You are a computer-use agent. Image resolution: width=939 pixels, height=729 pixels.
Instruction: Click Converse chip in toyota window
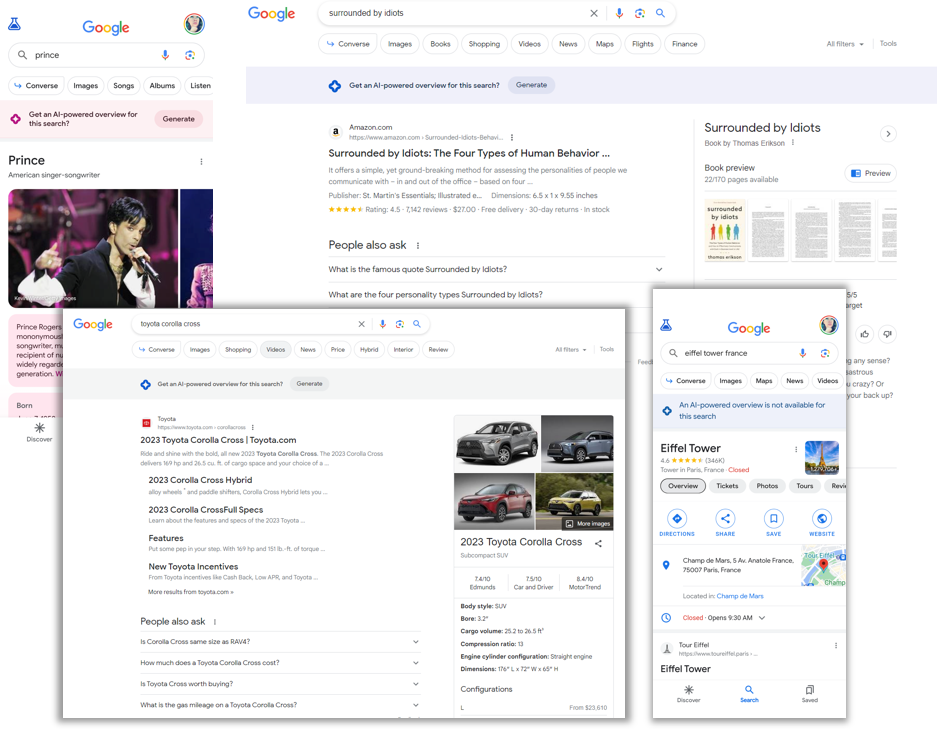[156, 350]
